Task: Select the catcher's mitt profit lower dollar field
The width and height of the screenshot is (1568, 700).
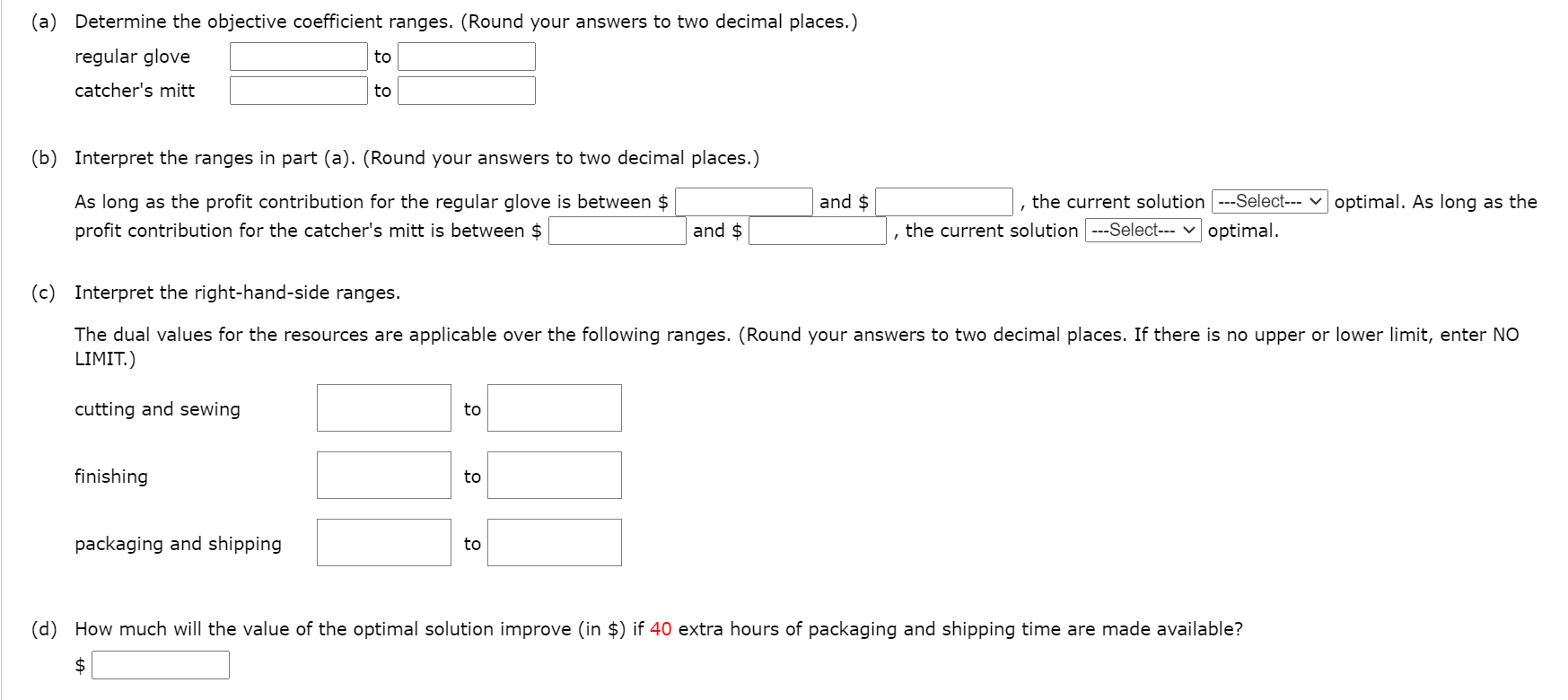Action: click(616, 231)
